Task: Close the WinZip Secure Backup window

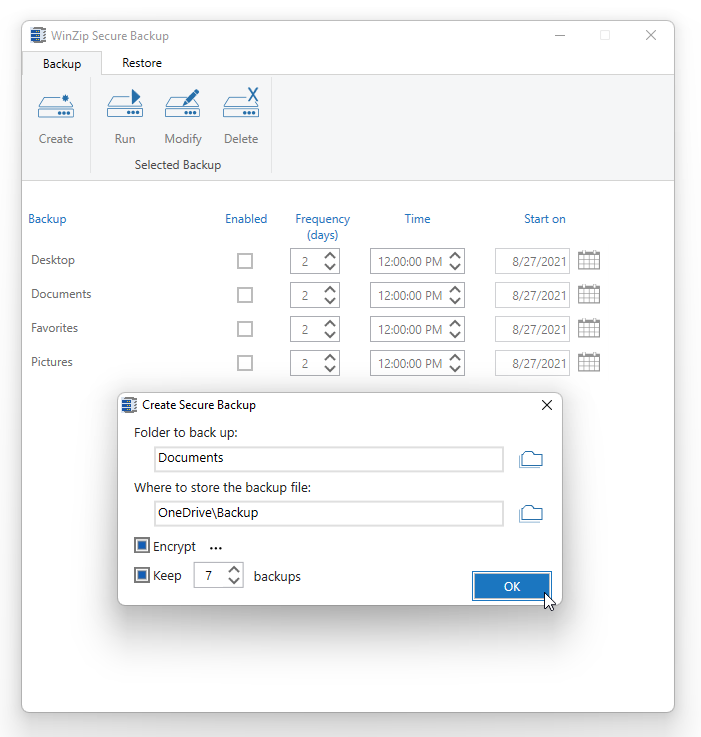Action: coord(651,35)
